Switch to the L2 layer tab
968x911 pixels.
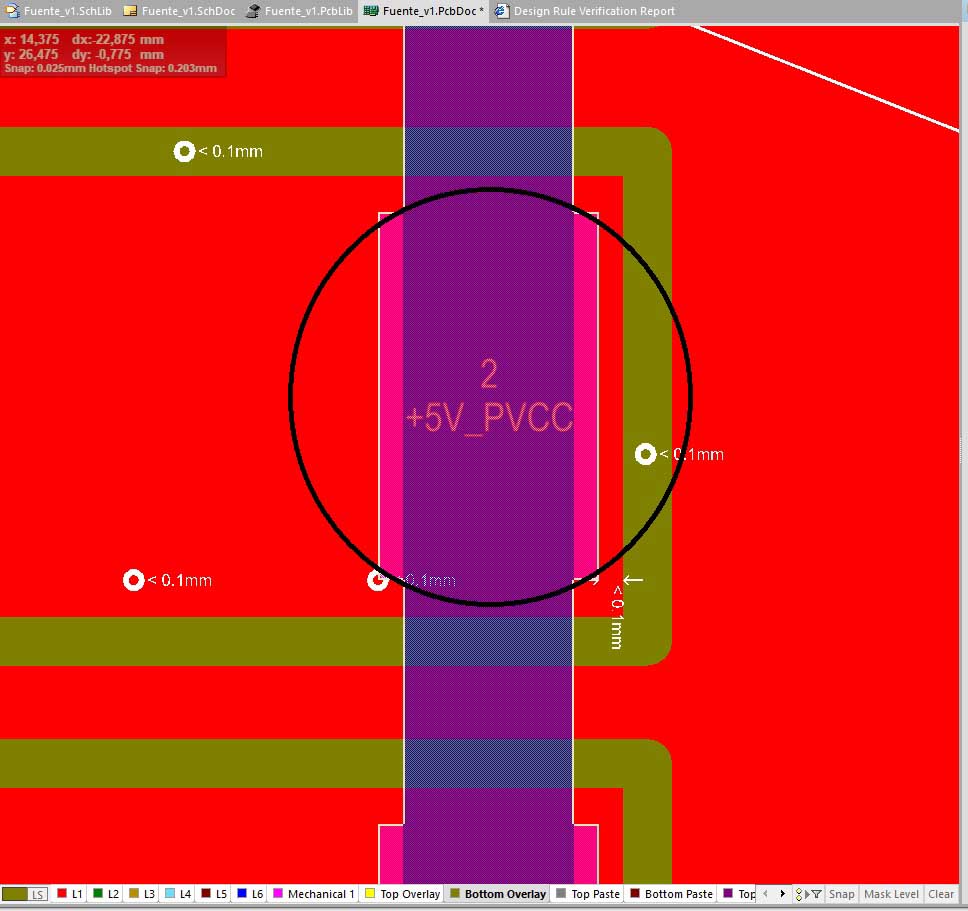107,894
